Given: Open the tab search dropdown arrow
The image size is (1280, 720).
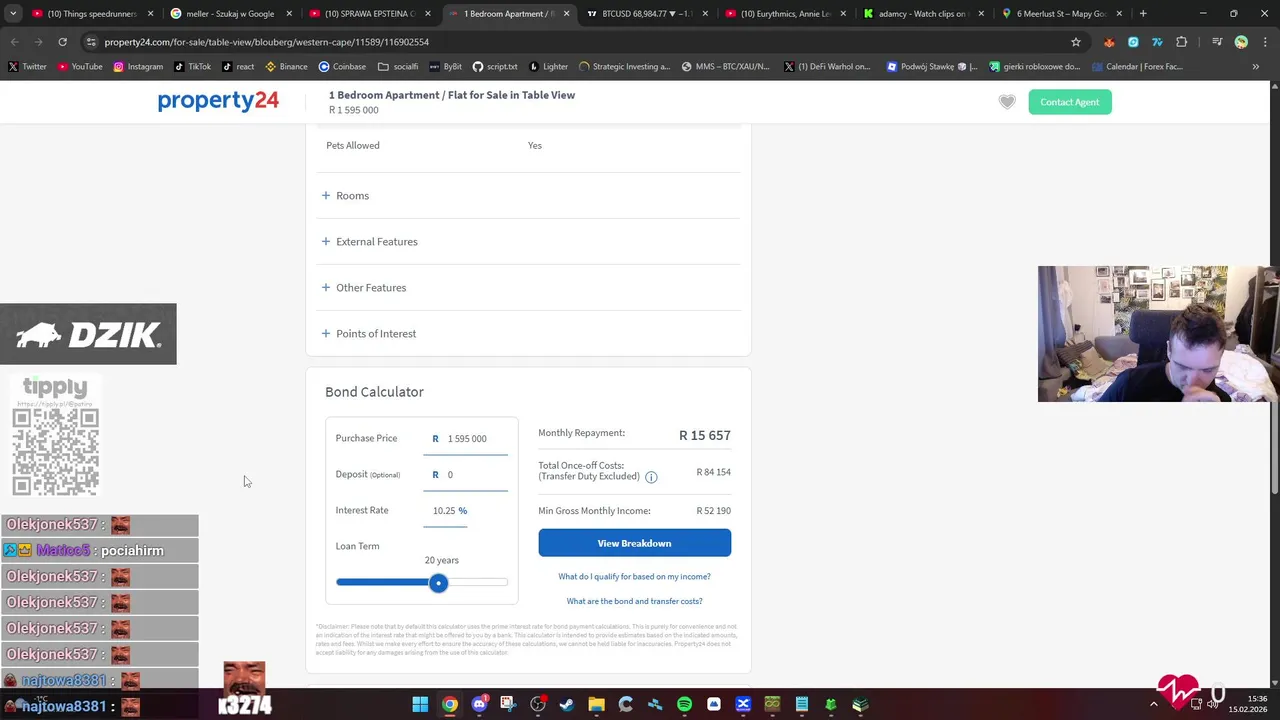Looking at the screenshot, I should [13, 14].
